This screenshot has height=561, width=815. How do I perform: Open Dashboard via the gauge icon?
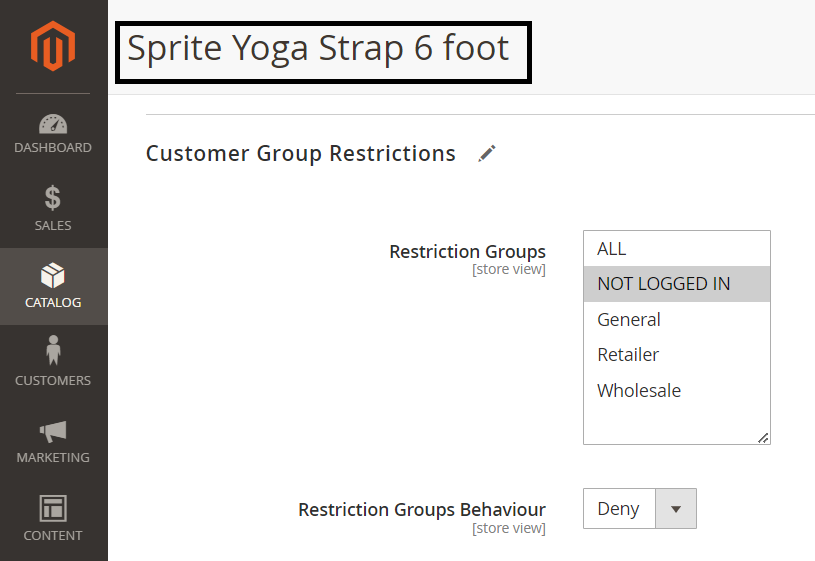pyautogui.click(x=53, y=125)
